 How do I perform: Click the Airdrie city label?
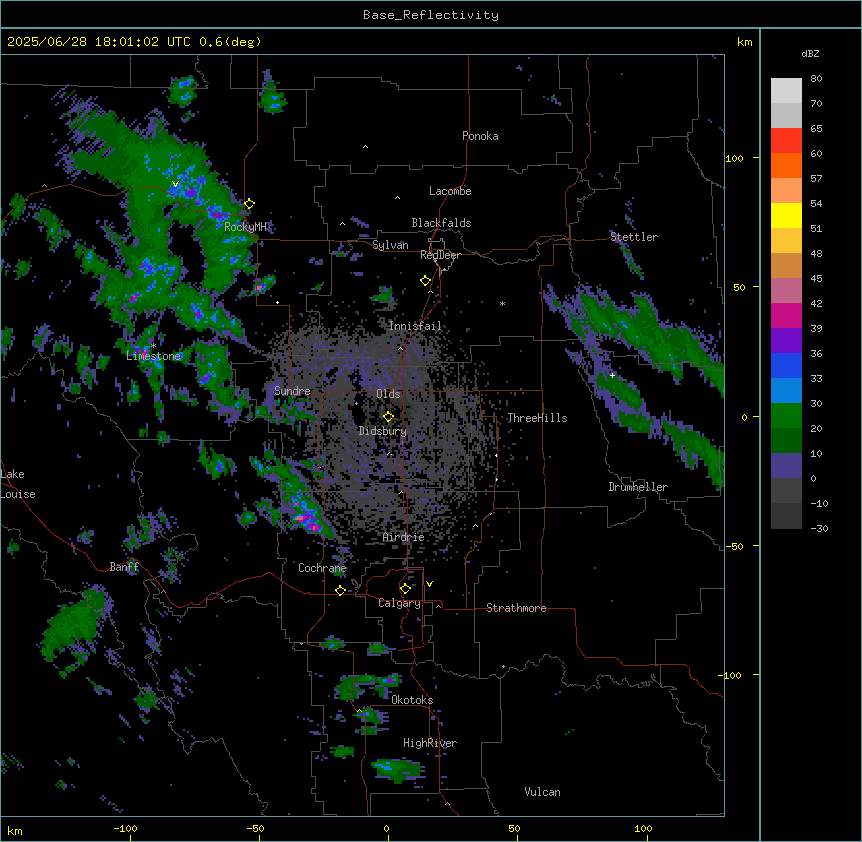point(404,537)
